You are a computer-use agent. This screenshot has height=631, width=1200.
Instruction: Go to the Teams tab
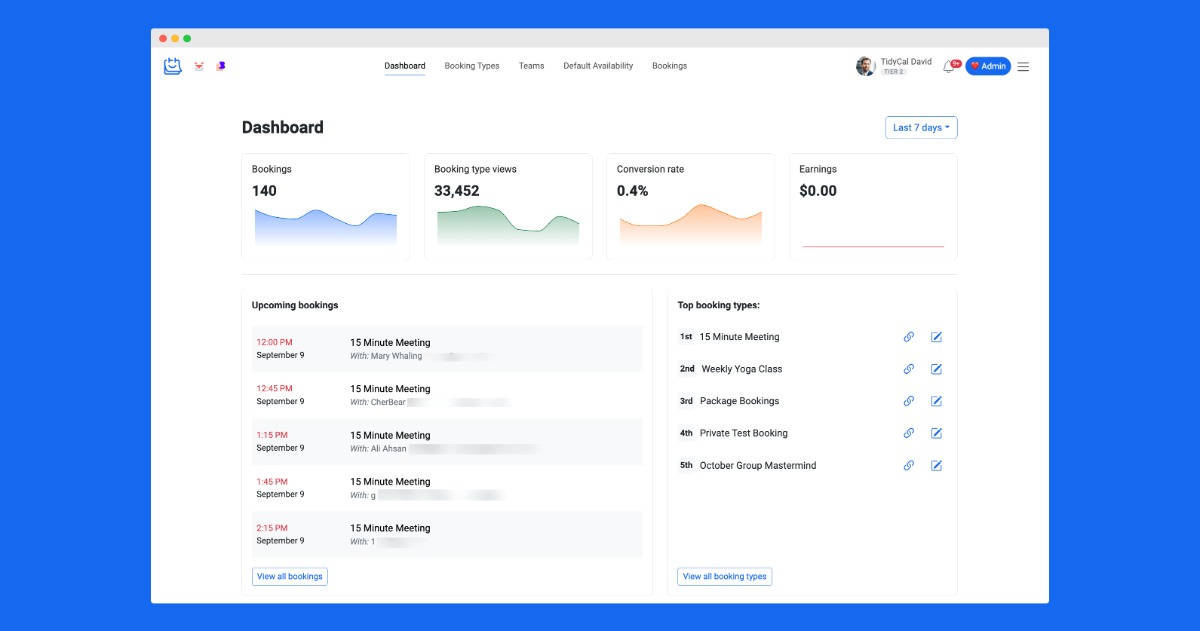coord(531,66)
